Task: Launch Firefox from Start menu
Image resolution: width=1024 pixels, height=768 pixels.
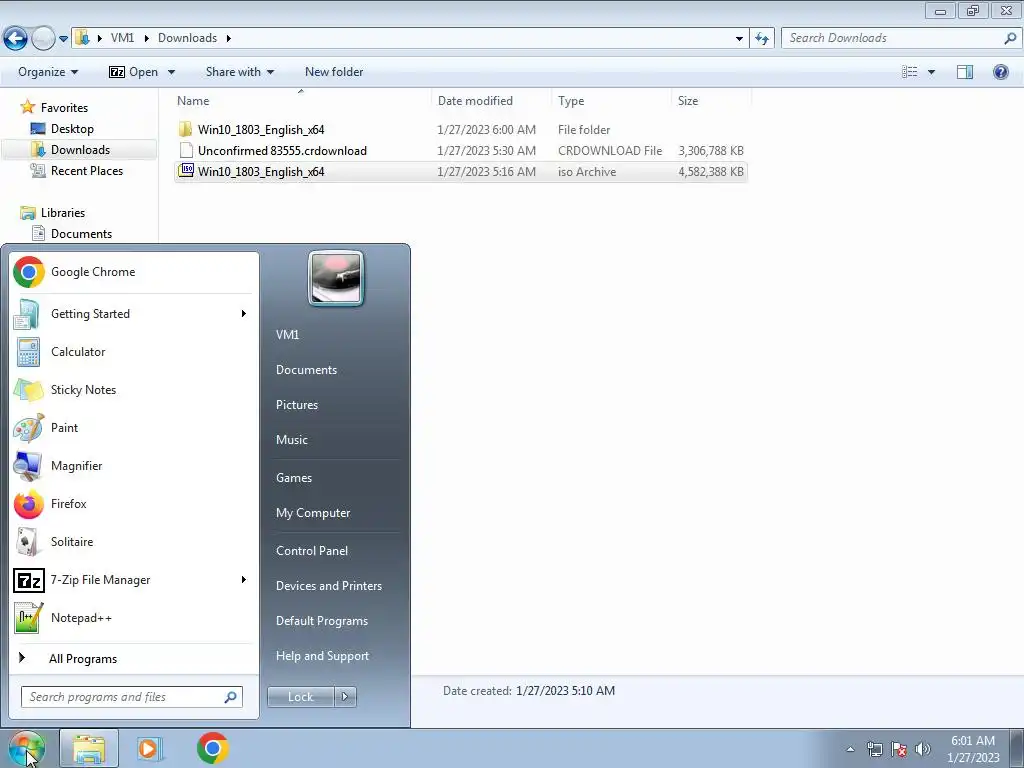Action: (x=133, y=504)
